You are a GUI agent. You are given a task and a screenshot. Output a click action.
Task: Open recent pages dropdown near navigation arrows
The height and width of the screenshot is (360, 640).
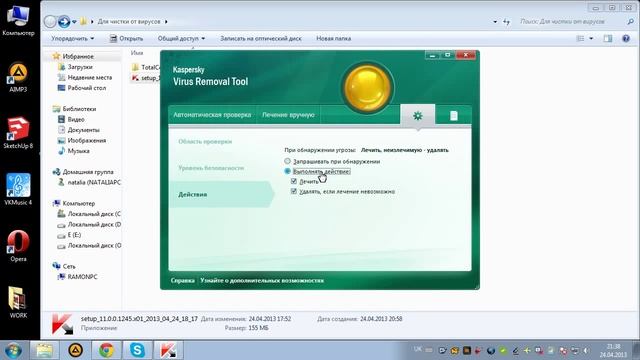tap(74, 22)
